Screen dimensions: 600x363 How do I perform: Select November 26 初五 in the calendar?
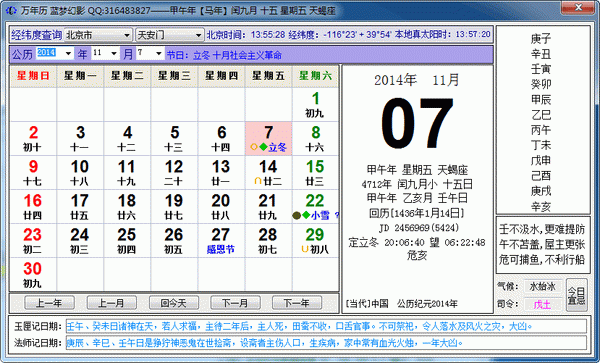[x=174, y=241]
